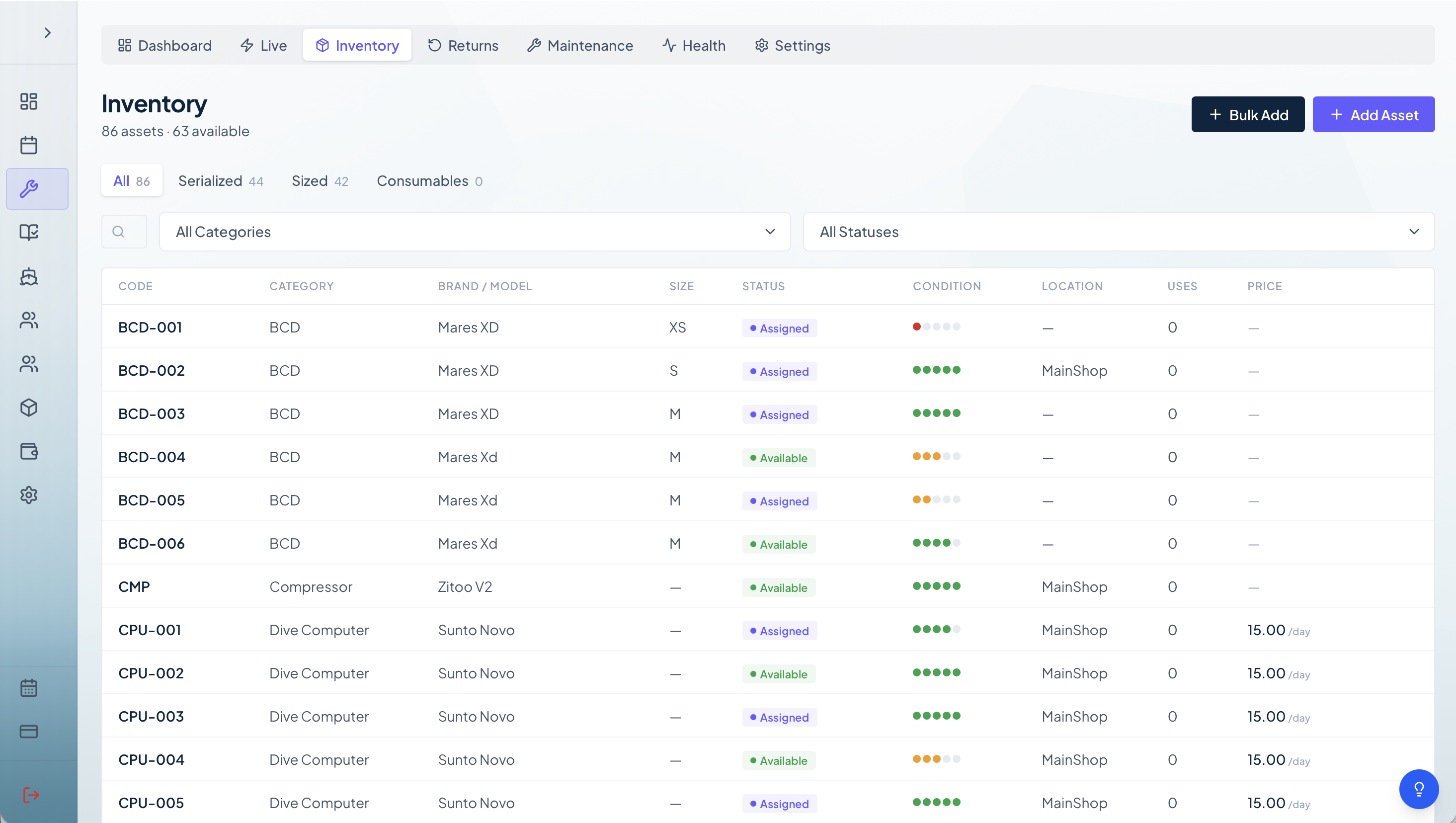Open the calendar icon in sidebar
1456x823 pixels.
tap(29, 145)
